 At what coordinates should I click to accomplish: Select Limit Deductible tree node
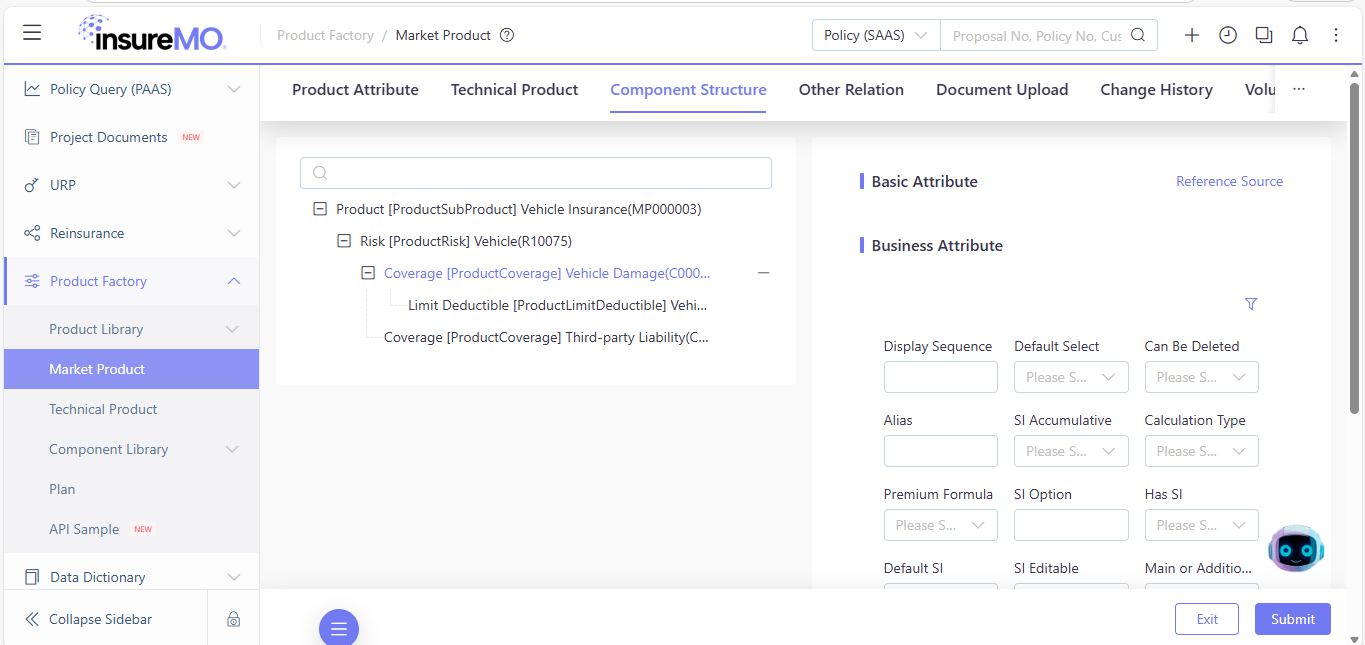[x=558, y=305]
